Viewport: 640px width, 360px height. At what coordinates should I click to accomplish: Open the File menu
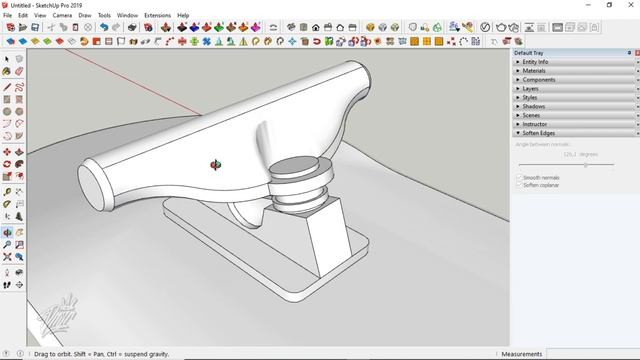[x=7, y=16]
